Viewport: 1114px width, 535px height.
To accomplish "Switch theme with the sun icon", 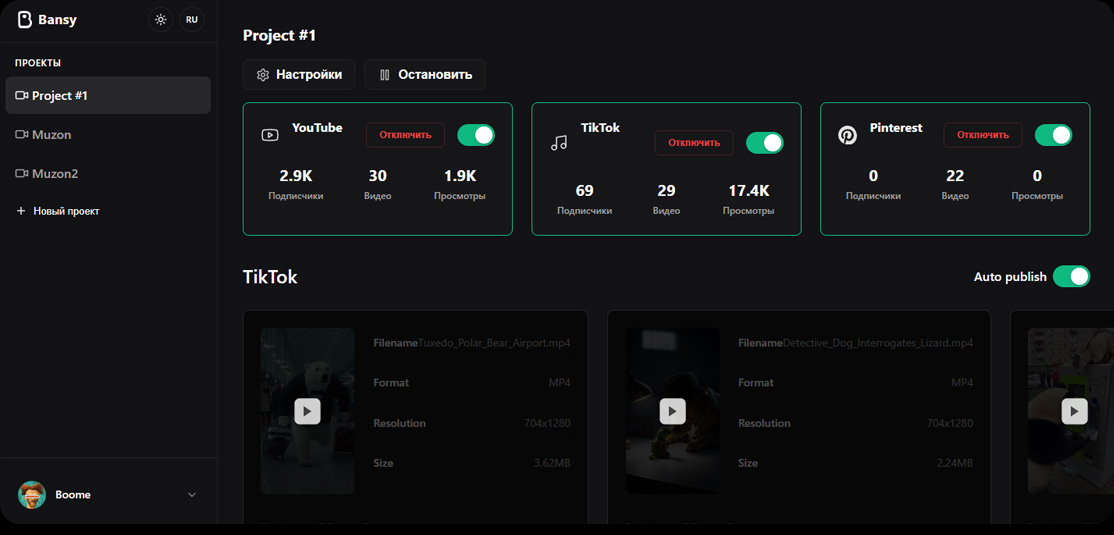I will click(x=160, y=20).
